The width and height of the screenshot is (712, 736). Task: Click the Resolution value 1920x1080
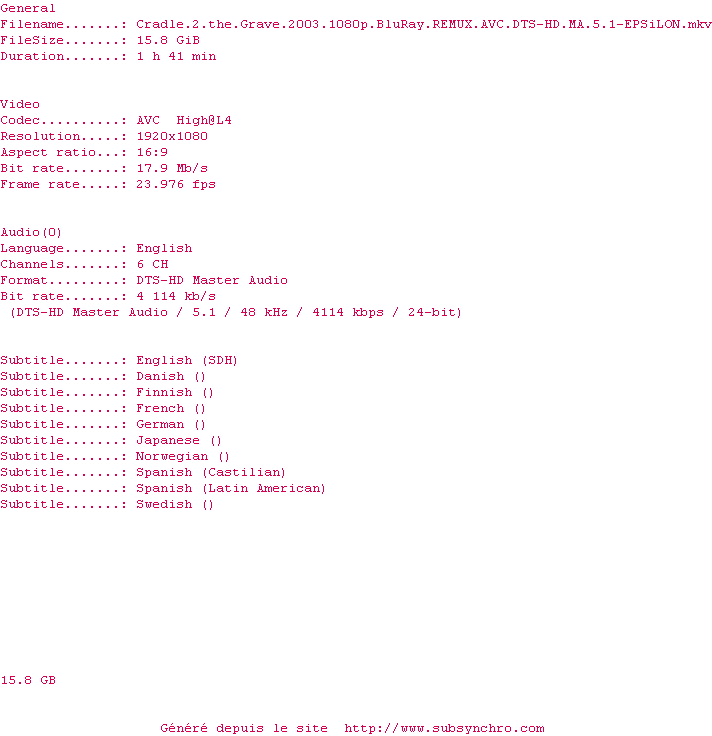[172, 136]
